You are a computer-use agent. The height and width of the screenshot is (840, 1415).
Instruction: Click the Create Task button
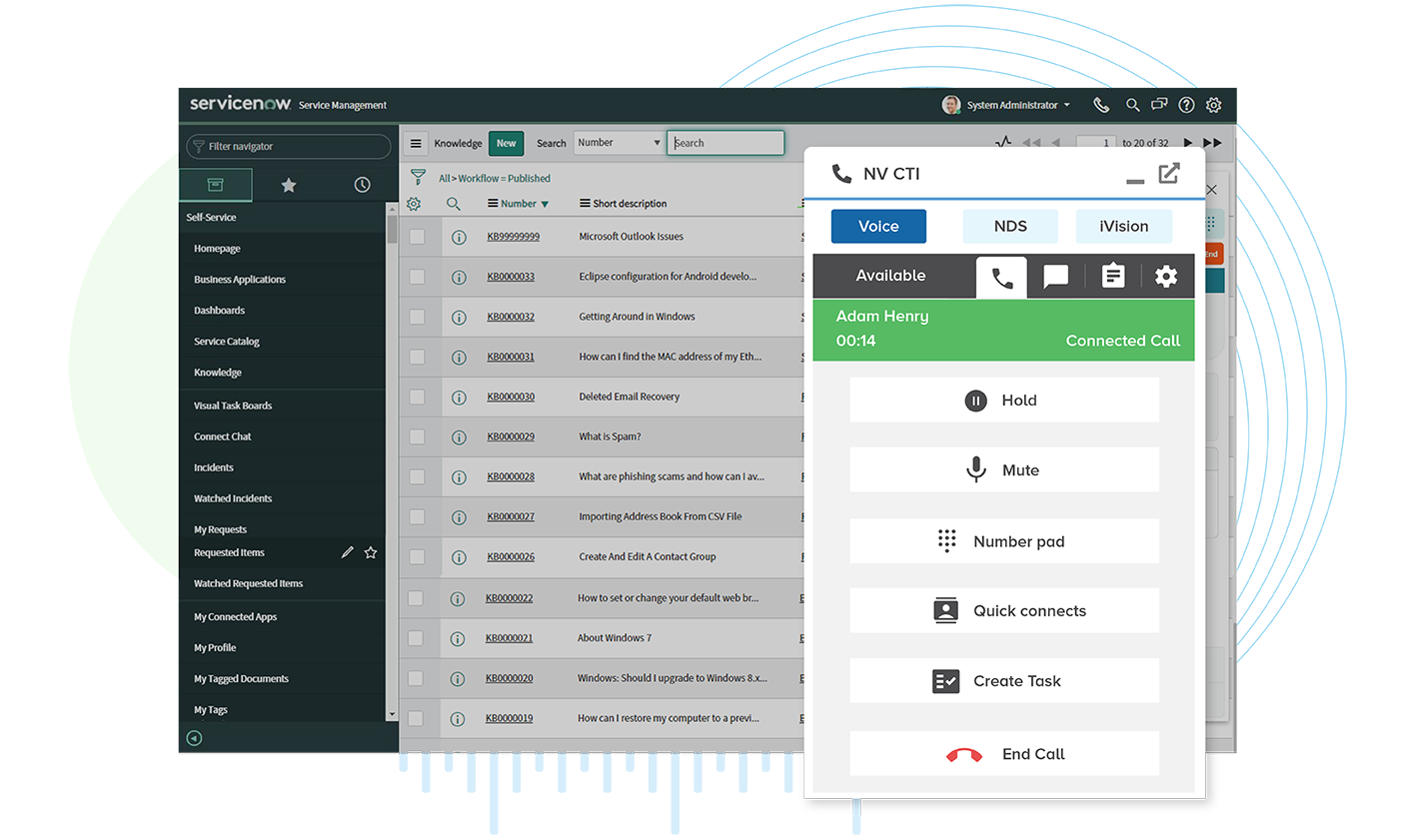click(1004, 680)
